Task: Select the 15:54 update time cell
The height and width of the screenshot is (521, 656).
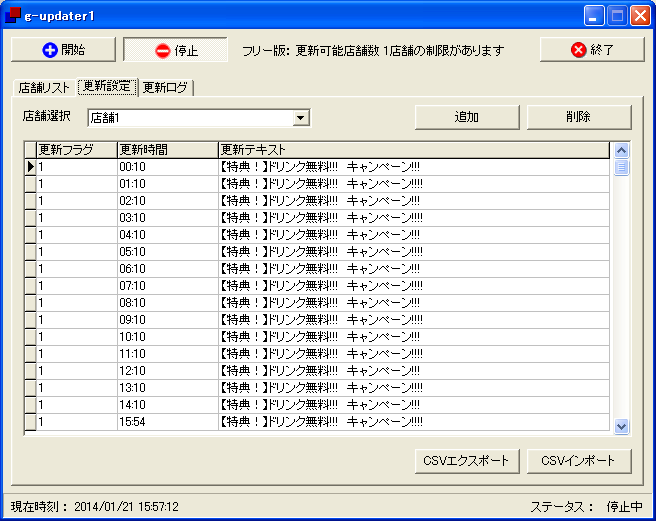Action: [x=166, y=422]
